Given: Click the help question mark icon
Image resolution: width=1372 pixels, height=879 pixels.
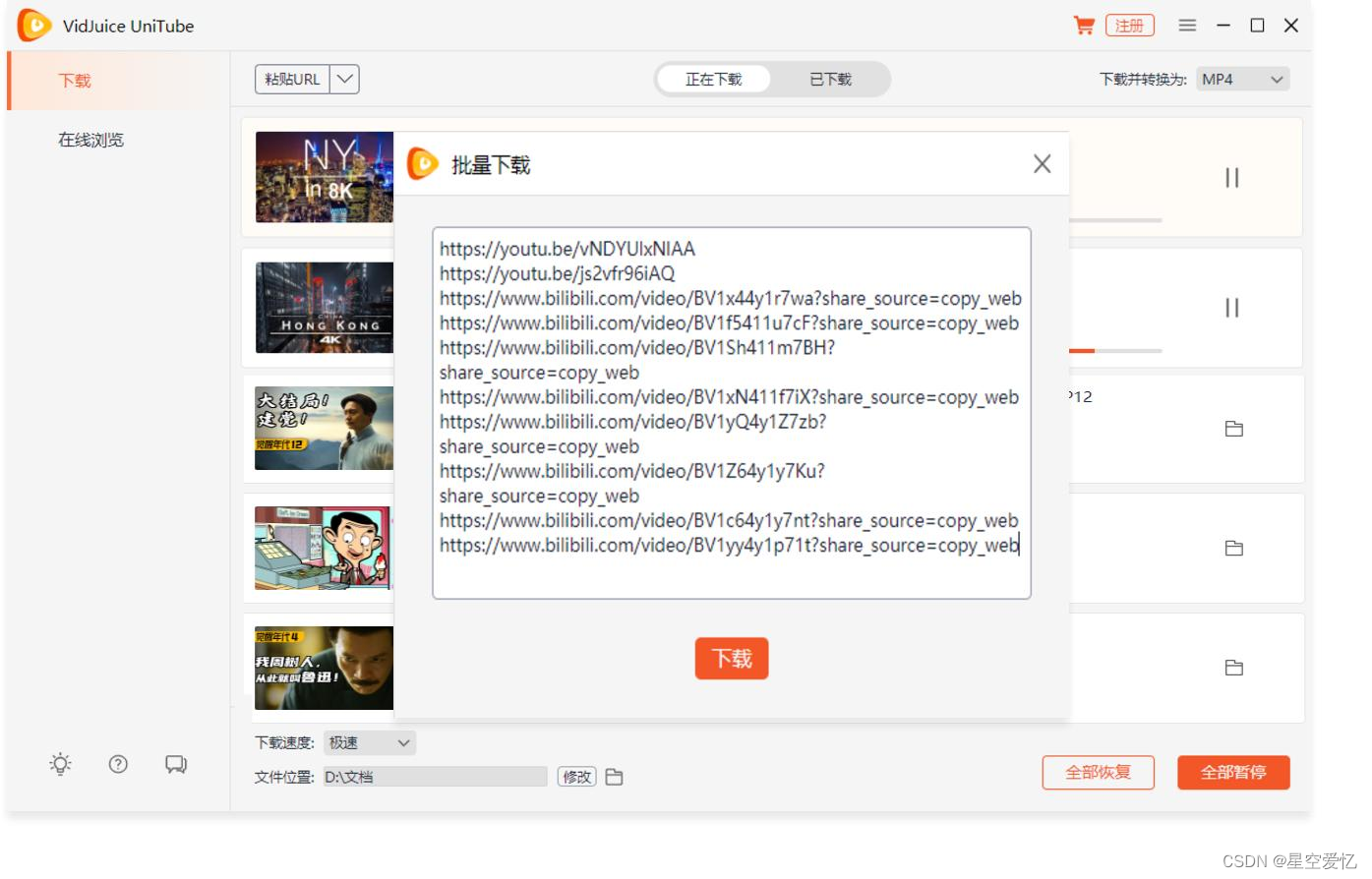Looking at the screenshot, I should click(118, 764).
